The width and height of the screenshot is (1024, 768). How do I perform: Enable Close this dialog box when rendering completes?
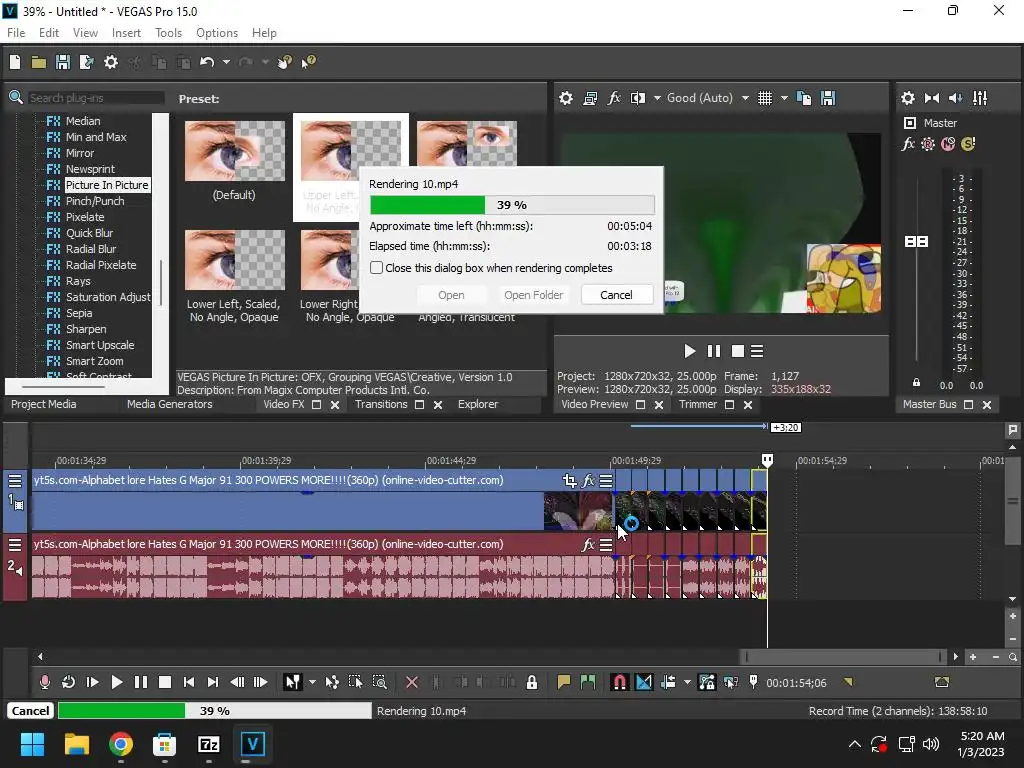point(376,268)
